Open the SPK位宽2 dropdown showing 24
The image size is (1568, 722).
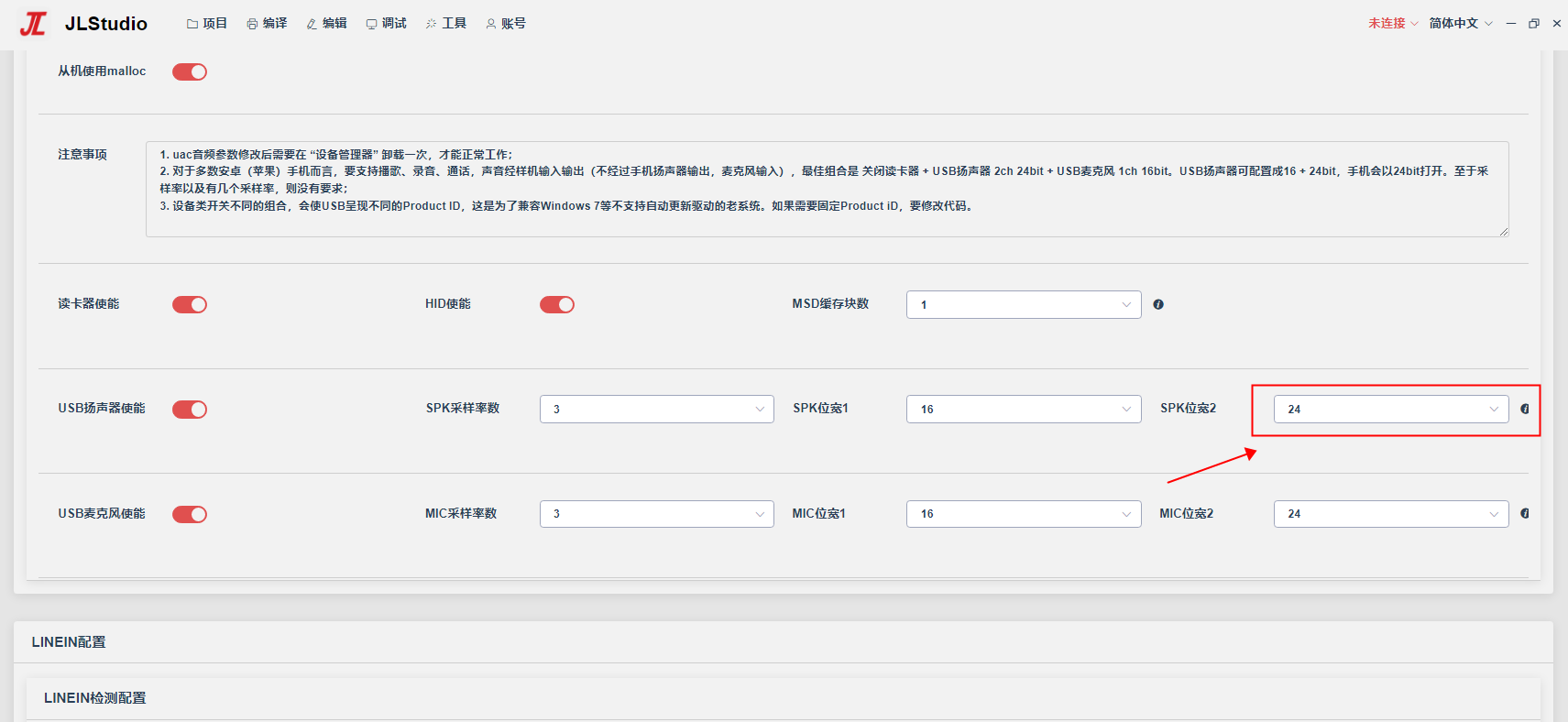tap(1391, 409)
